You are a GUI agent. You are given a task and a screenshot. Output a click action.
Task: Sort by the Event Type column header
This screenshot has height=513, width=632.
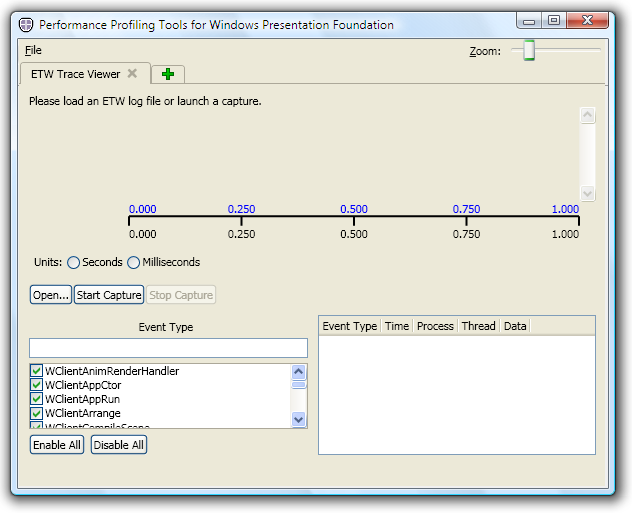click(x=349, y=326)
